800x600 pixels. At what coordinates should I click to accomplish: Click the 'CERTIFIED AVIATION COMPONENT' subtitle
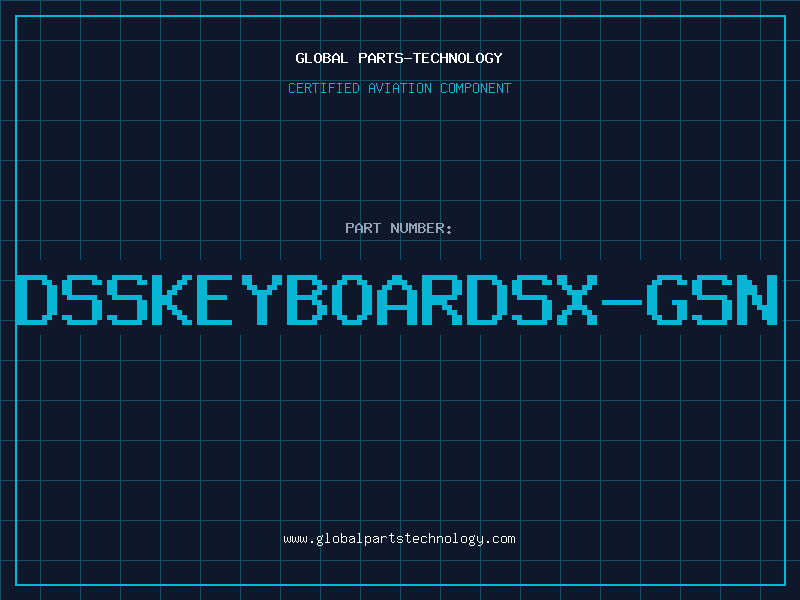[399, 88]
